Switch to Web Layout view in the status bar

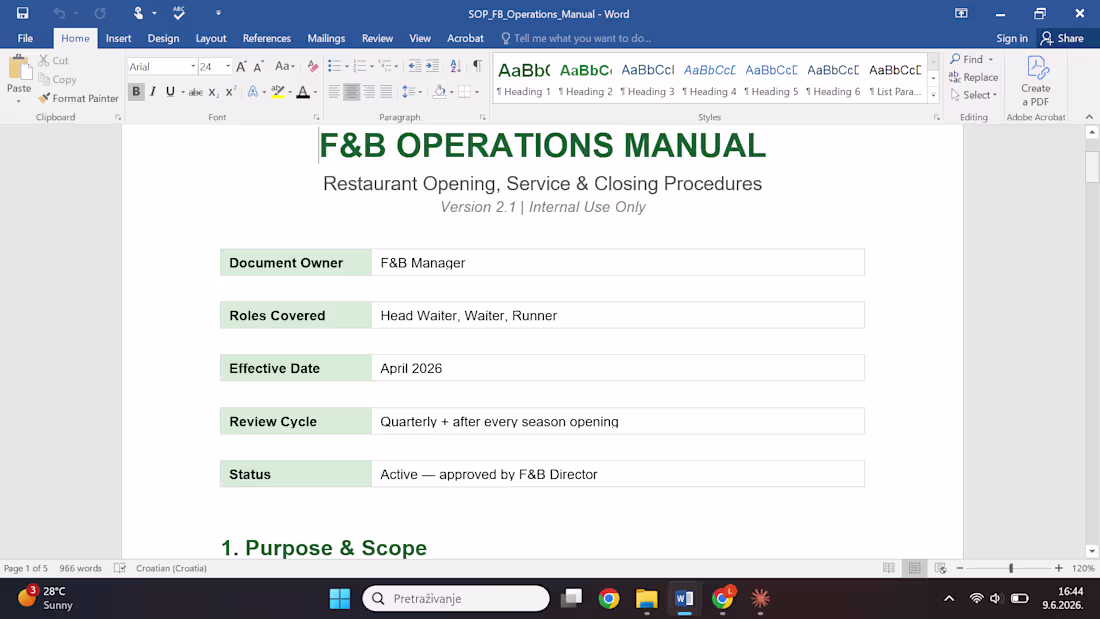pos(940,568)
